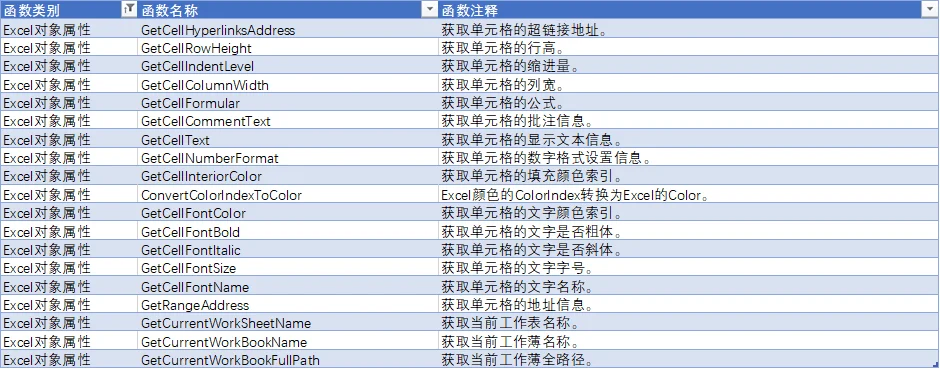Click the comment 获取单元格的文字是否斜体。

(x=531, y=250)
